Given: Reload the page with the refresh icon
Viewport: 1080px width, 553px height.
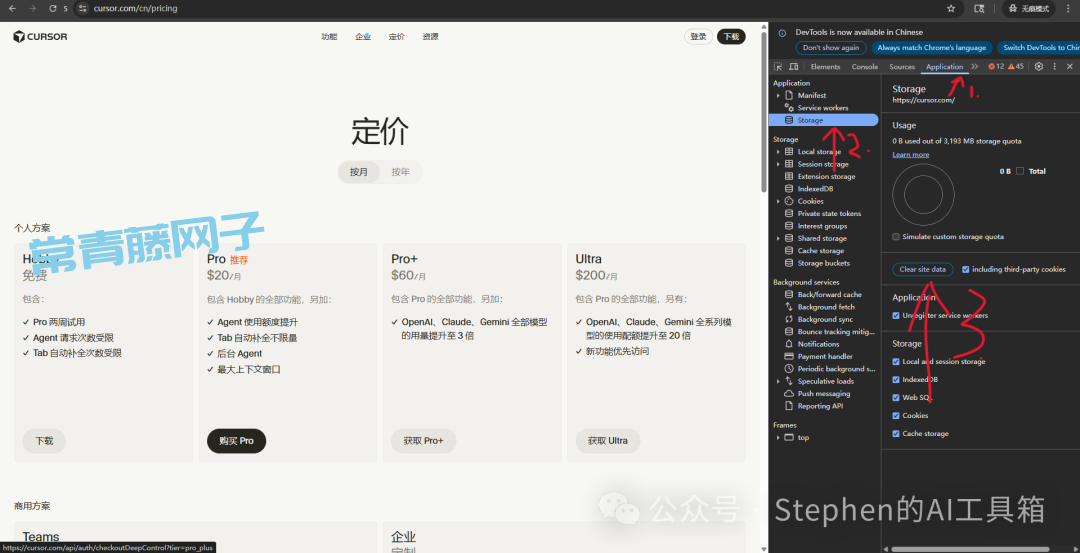Looking at the screenshot, I should 52,8.
